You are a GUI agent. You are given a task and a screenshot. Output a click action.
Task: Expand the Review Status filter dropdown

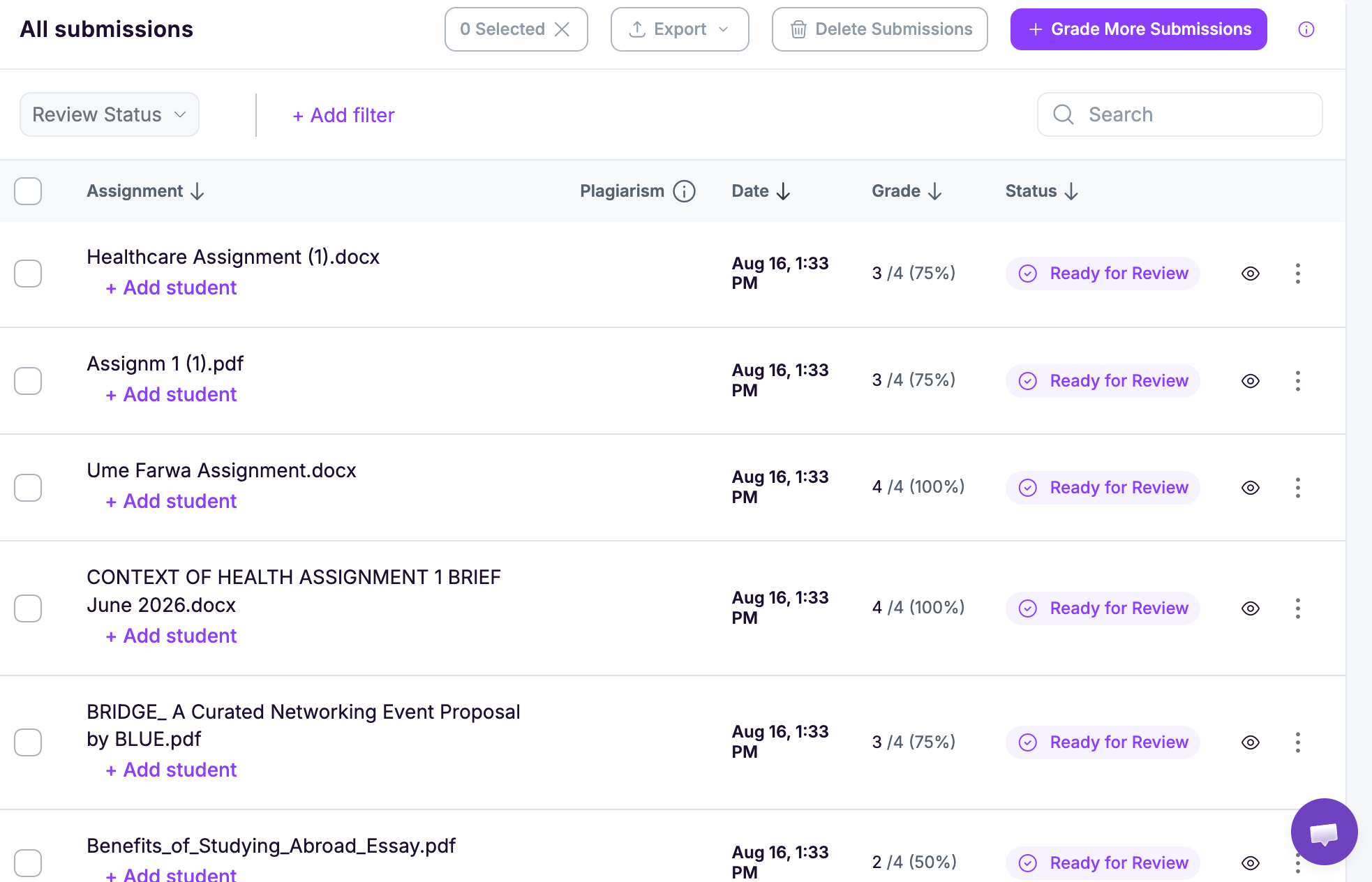click(x=110, y=114)
